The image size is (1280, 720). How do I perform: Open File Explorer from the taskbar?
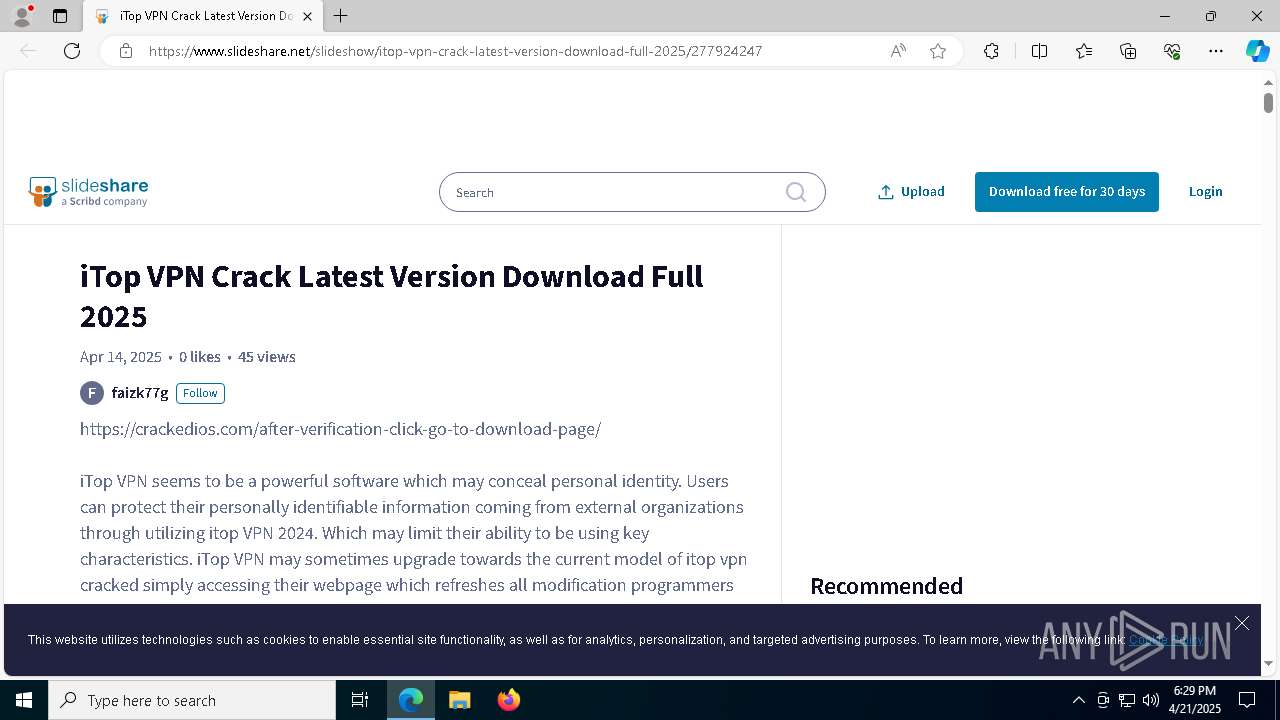point(459,700)
